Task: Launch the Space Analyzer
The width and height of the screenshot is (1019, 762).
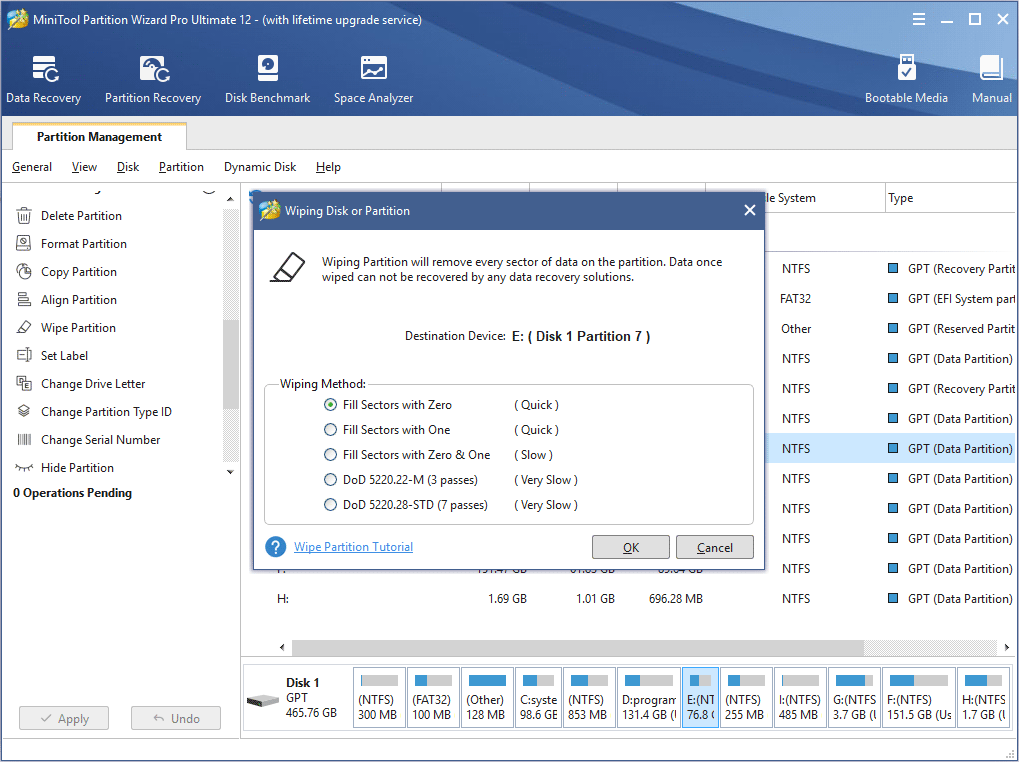Action: pos(373,78)
